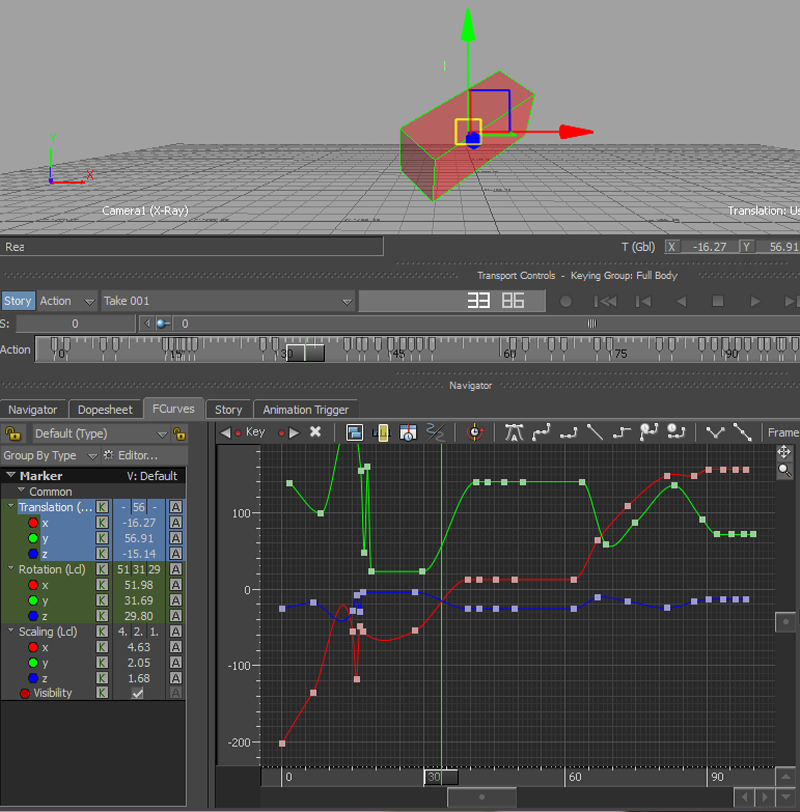Click the time-independent spline tangent icon
Image resolution: width=800 pixels, height=812 pixels.
point(649,432)
